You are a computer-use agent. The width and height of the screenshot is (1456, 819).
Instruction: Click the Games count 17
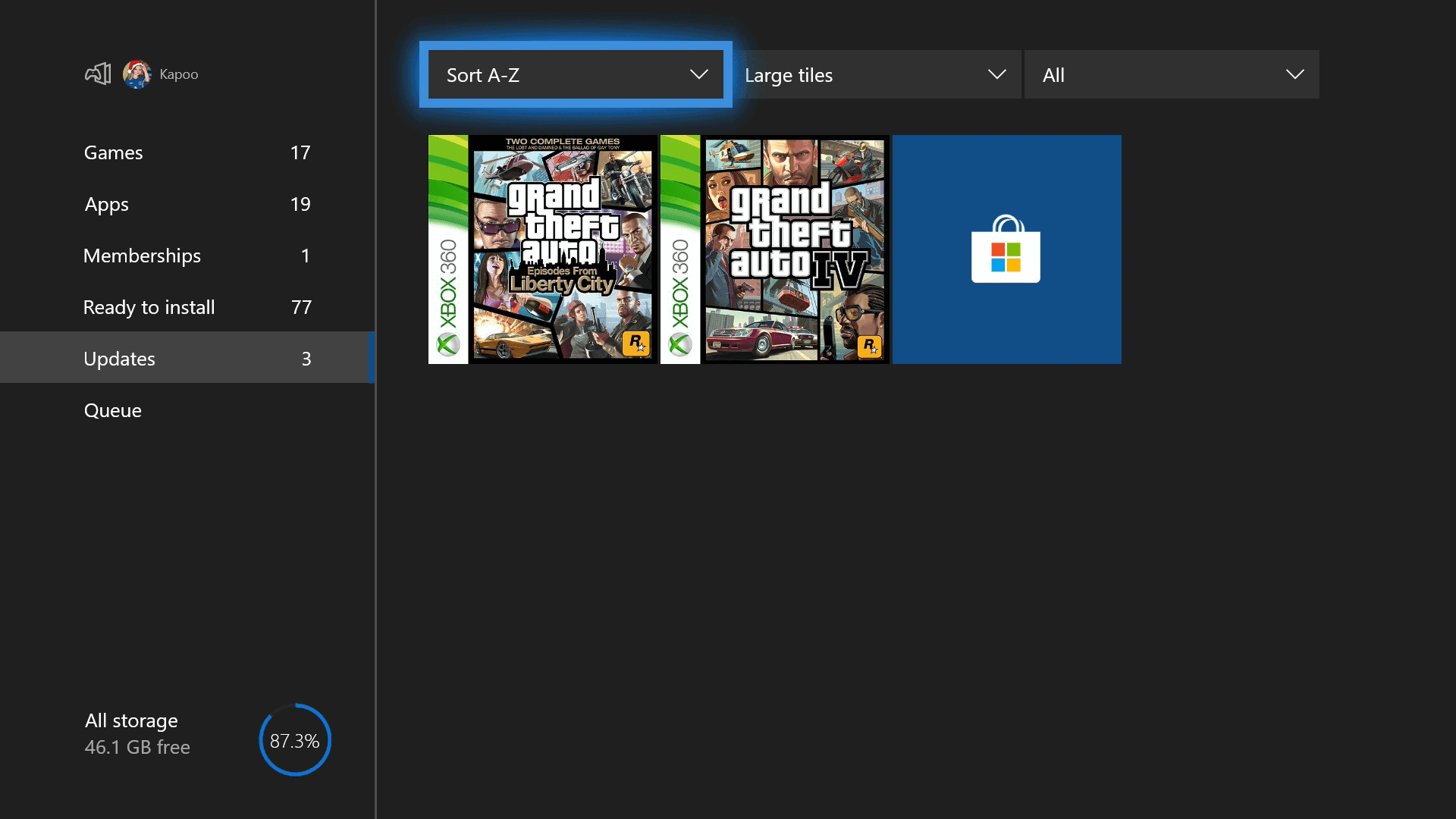coord(300,152)
